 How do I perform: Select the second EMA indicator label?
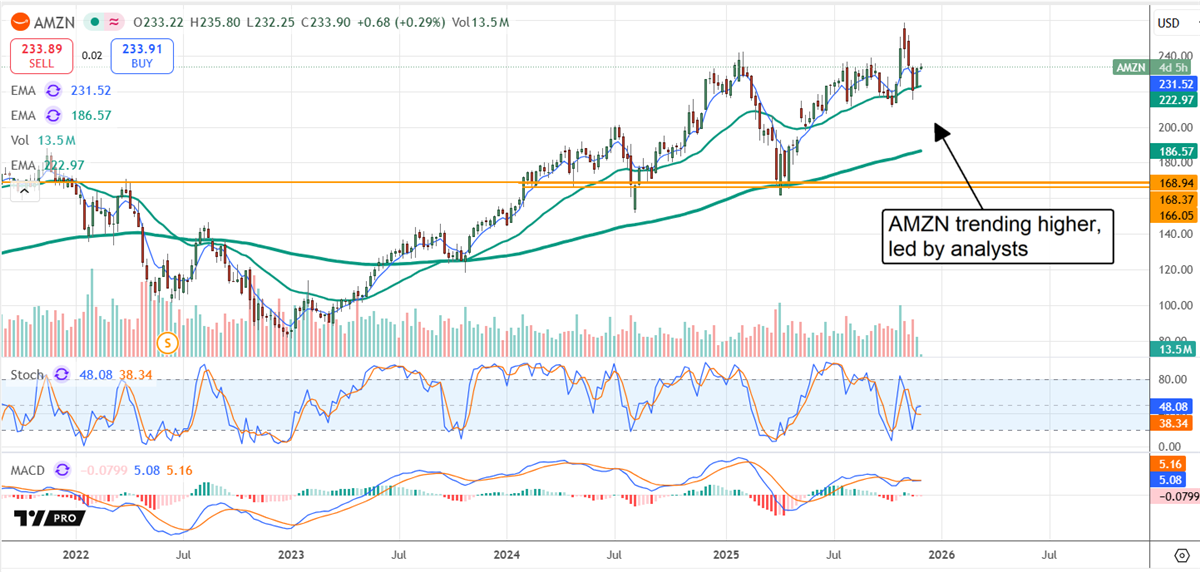pos(25,116)
